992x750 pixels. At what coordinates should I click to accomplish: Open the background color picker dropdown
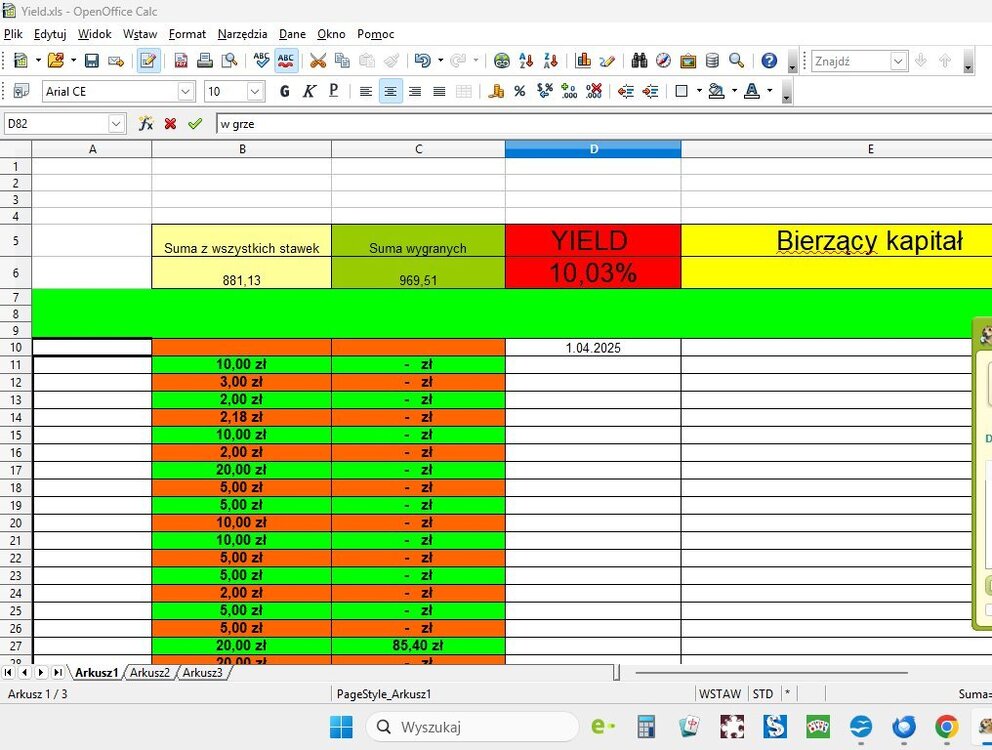735,92
